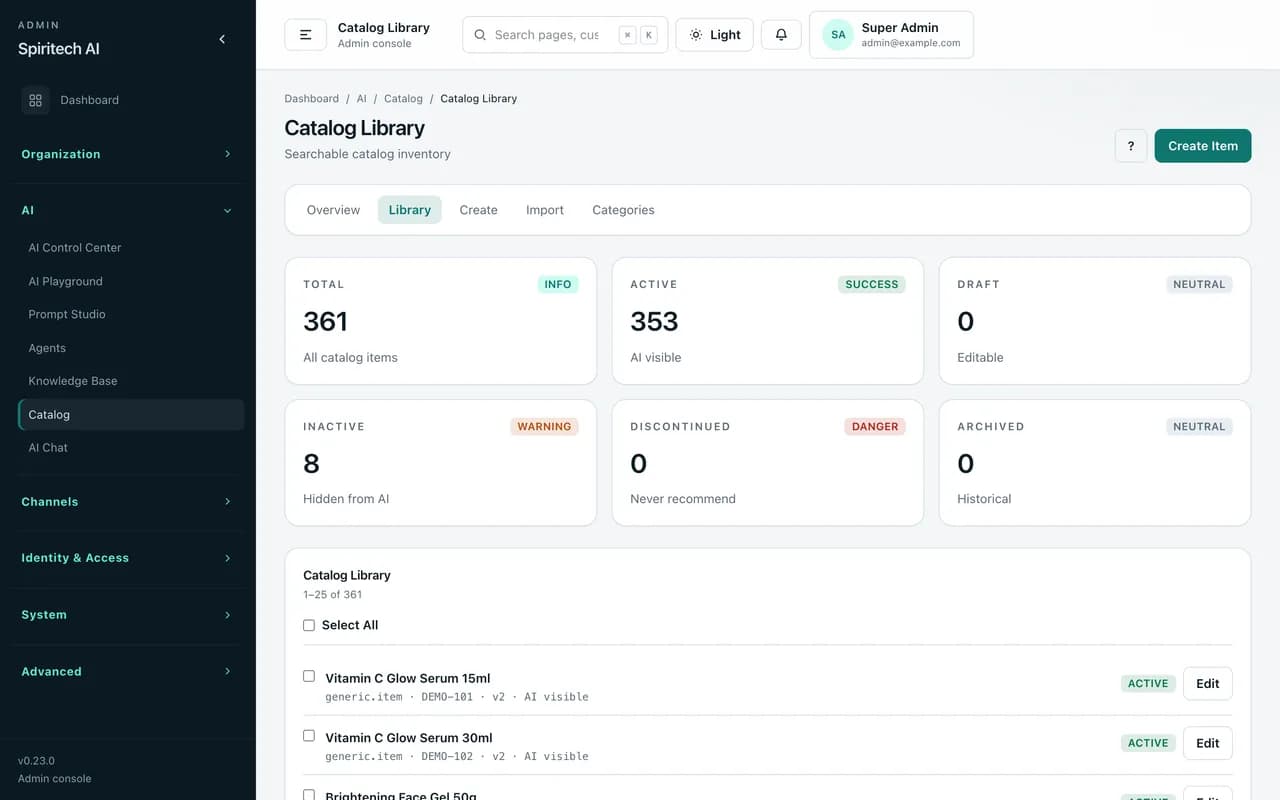Open the Draft stat card

pos(1095,321)
